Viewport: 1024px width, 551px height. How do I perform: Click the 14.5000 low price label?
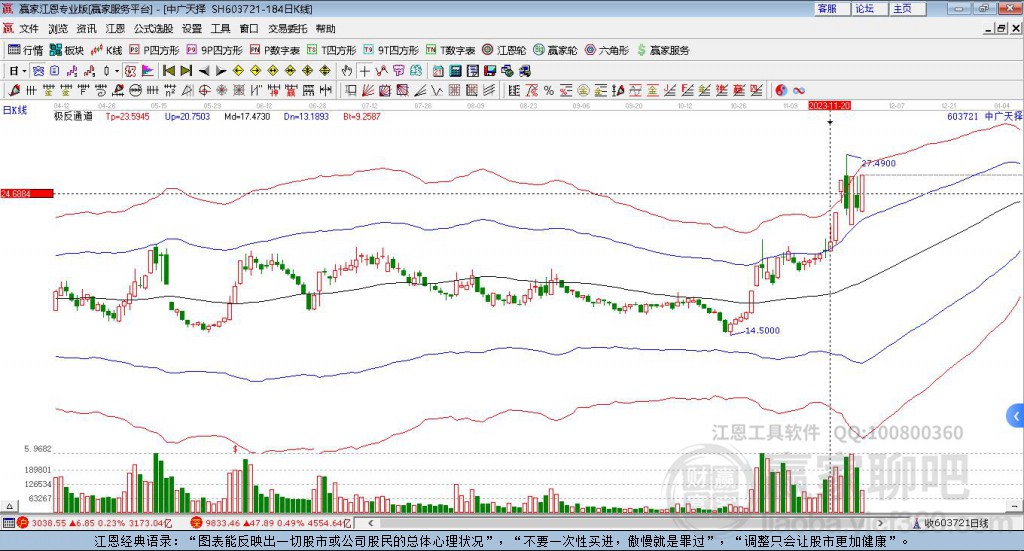[x=762, y=330]
